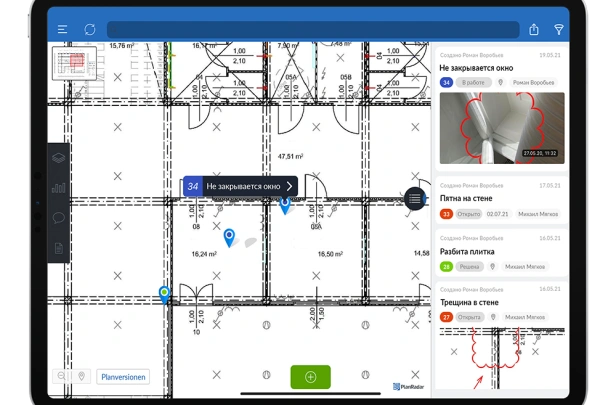This screenshot has width=616, height=405.
Task: Open the Planversionen selector
Action: (x=123, y=377)
